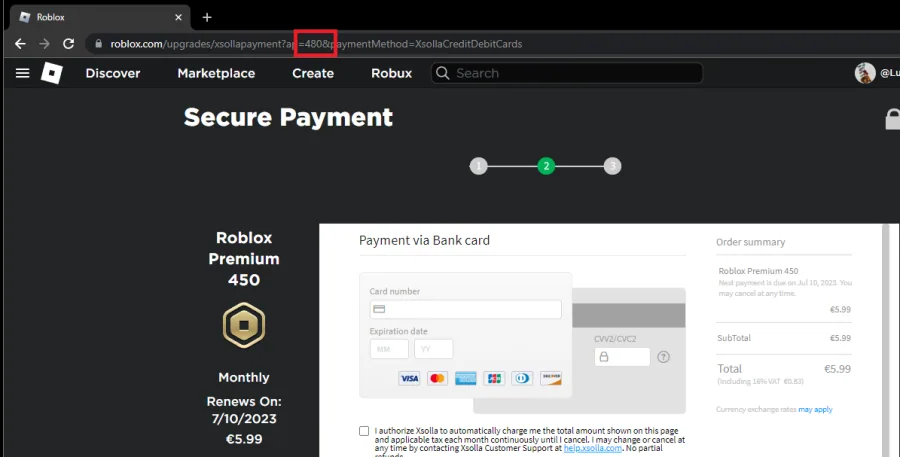Viewport: 900px width, 457px height.
Task: Click the 'Order summary' heading
Action: 750,242
